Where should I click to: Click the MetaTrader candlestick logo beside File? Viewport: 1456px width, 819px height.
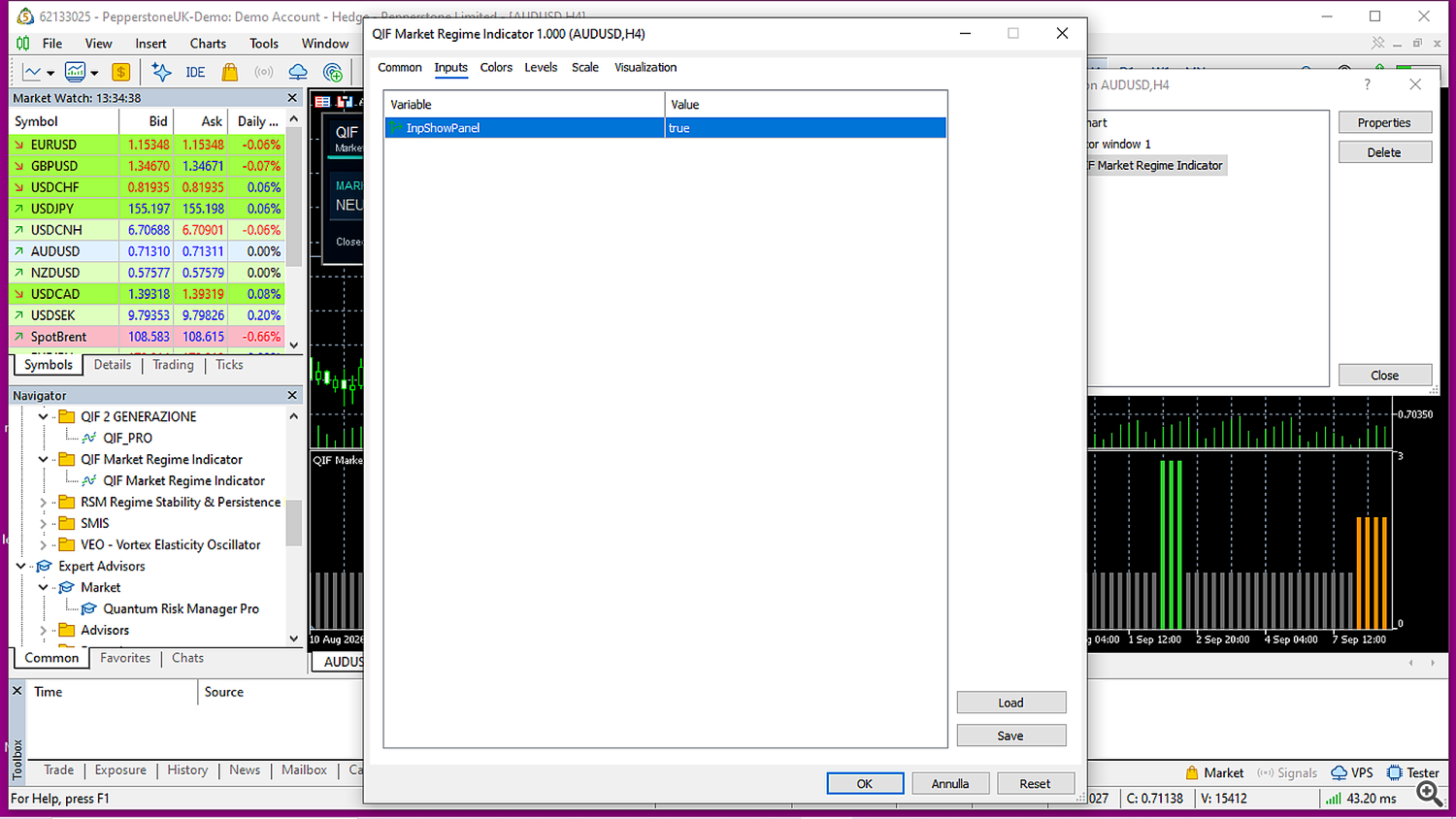(23, 44)
